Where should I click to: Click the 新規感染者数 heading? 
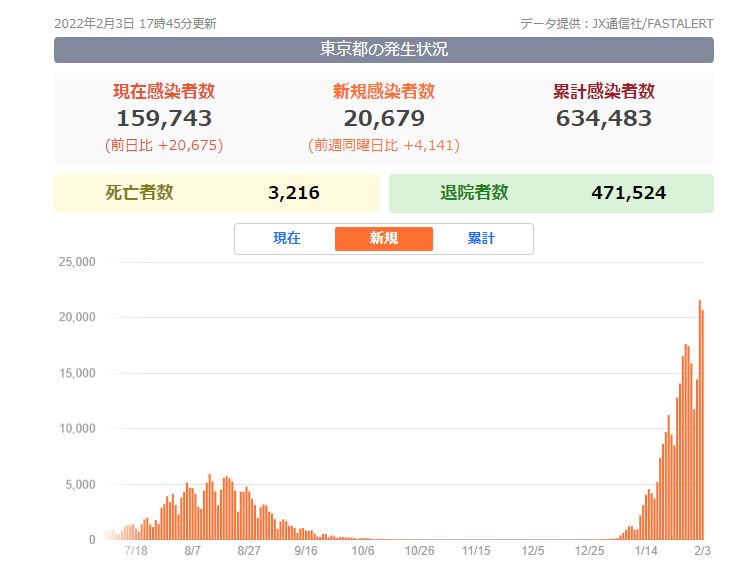[x=384, y=91]
